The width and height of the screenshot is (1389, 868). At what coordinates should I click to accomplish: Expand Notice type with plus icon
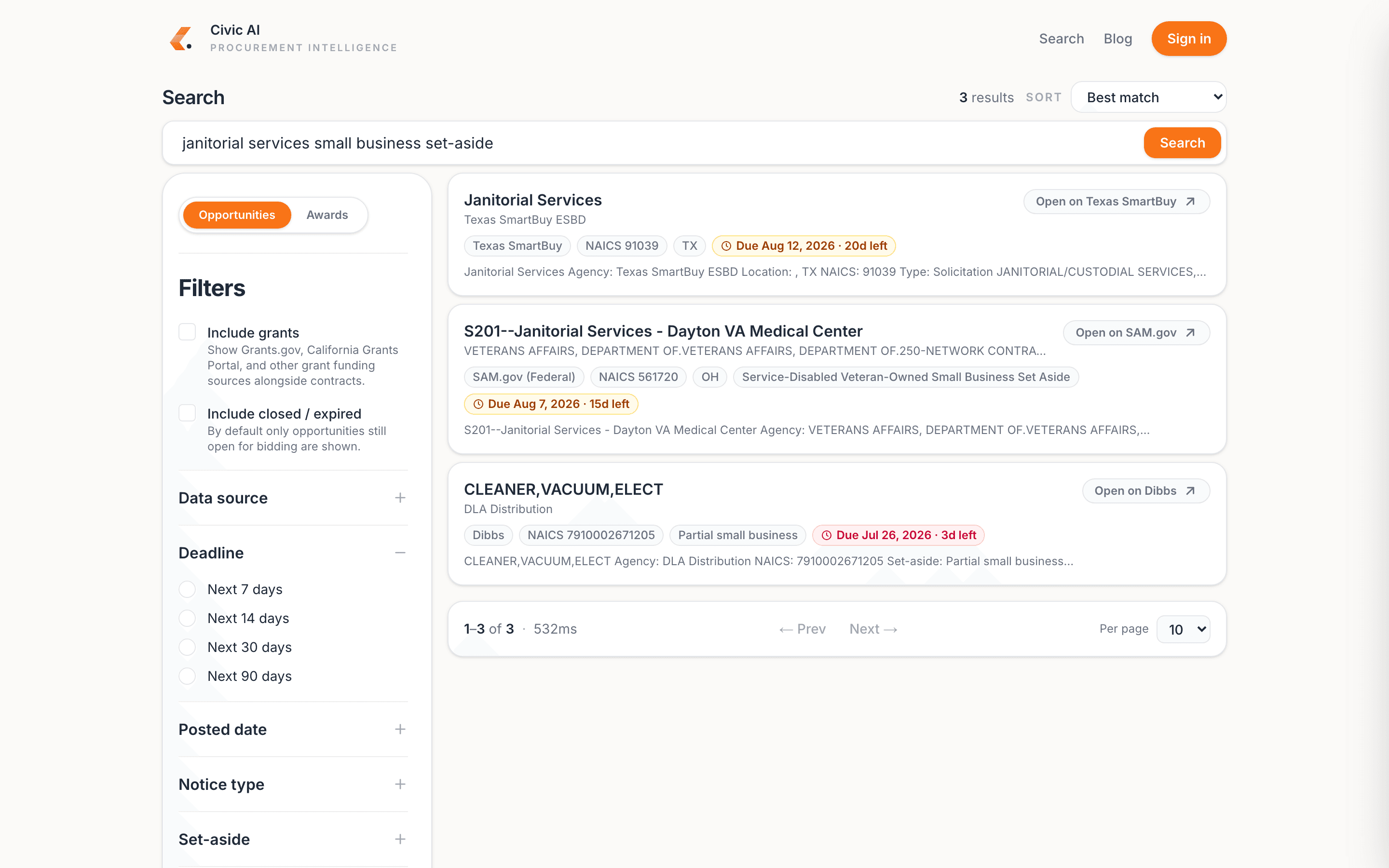(400, 784)
